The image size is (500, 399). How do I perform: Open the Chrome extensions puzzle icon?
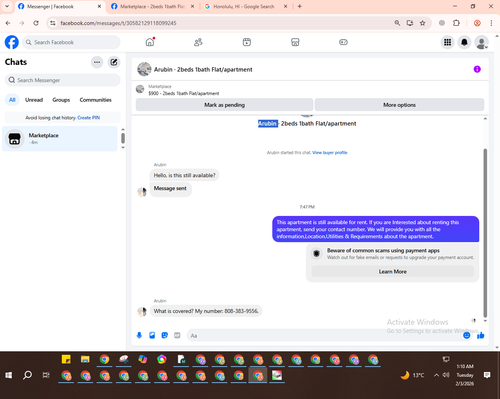pos(456,23)
